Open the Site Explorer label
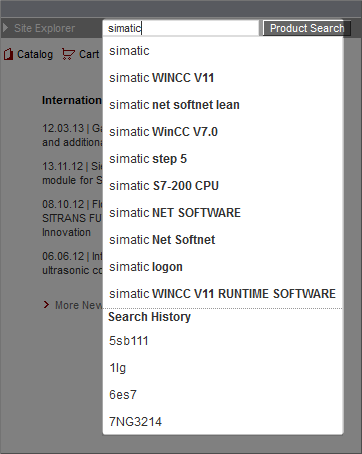Viewport: 362px width, 454px height. (45, 28)
